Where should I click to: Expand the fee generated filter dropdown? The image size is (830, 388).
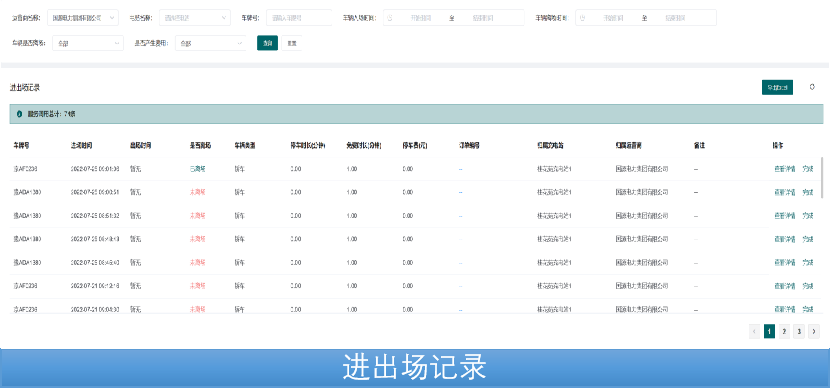point(211,43)
